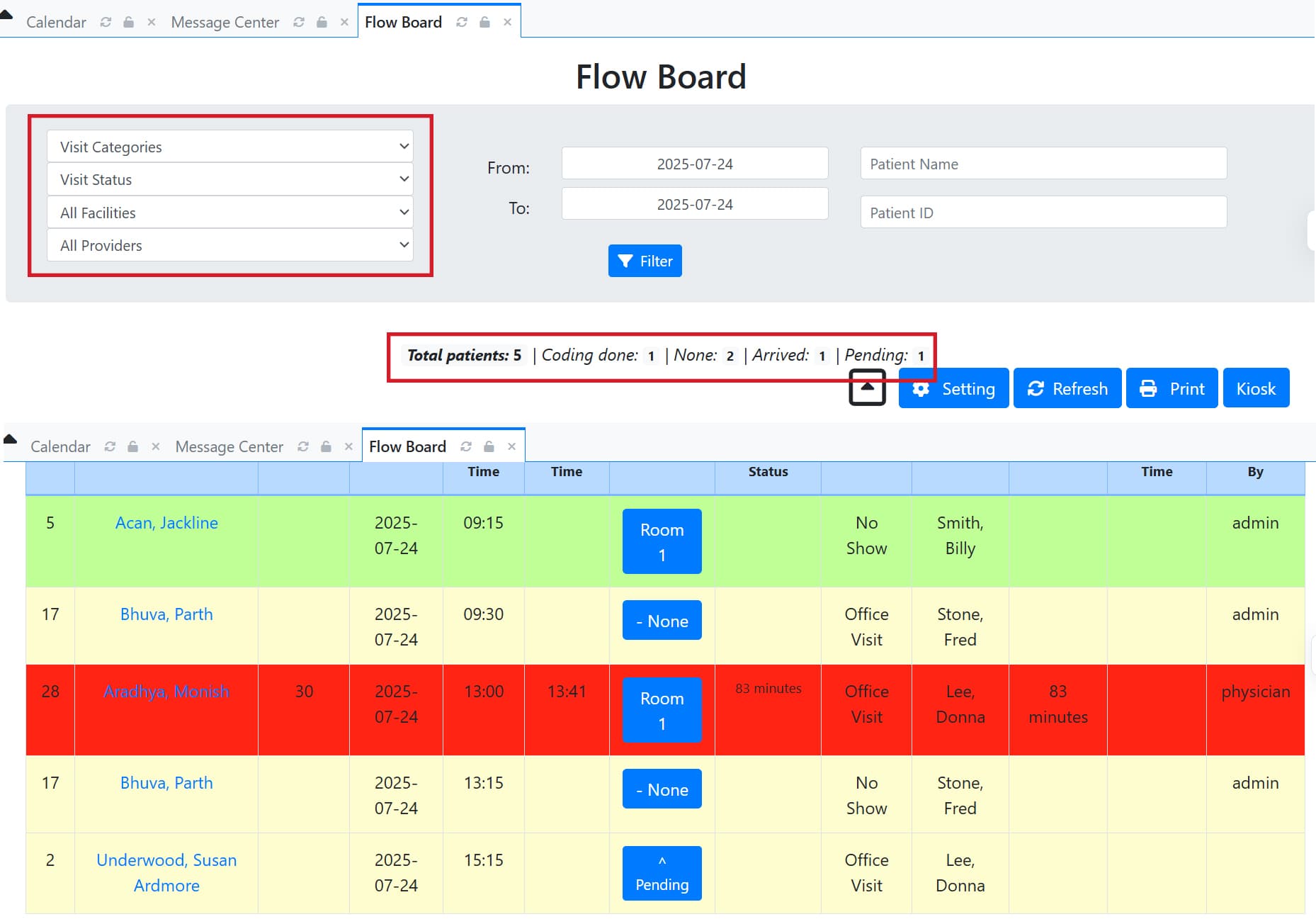Lock icon on lower Flow Board tab

coord(489,446)
